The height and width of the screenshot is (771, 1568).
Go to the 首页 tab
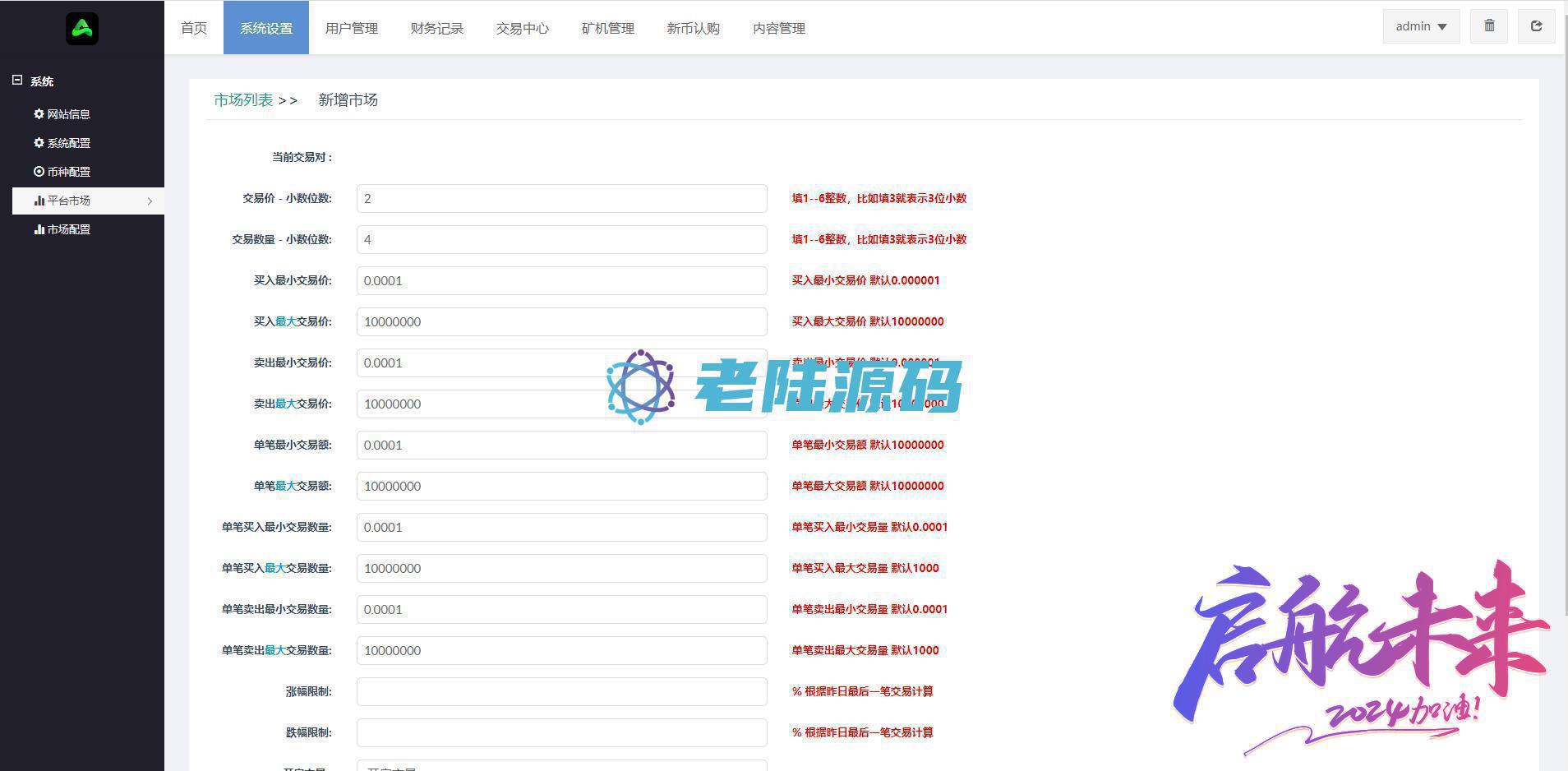(x=194, y=28)
